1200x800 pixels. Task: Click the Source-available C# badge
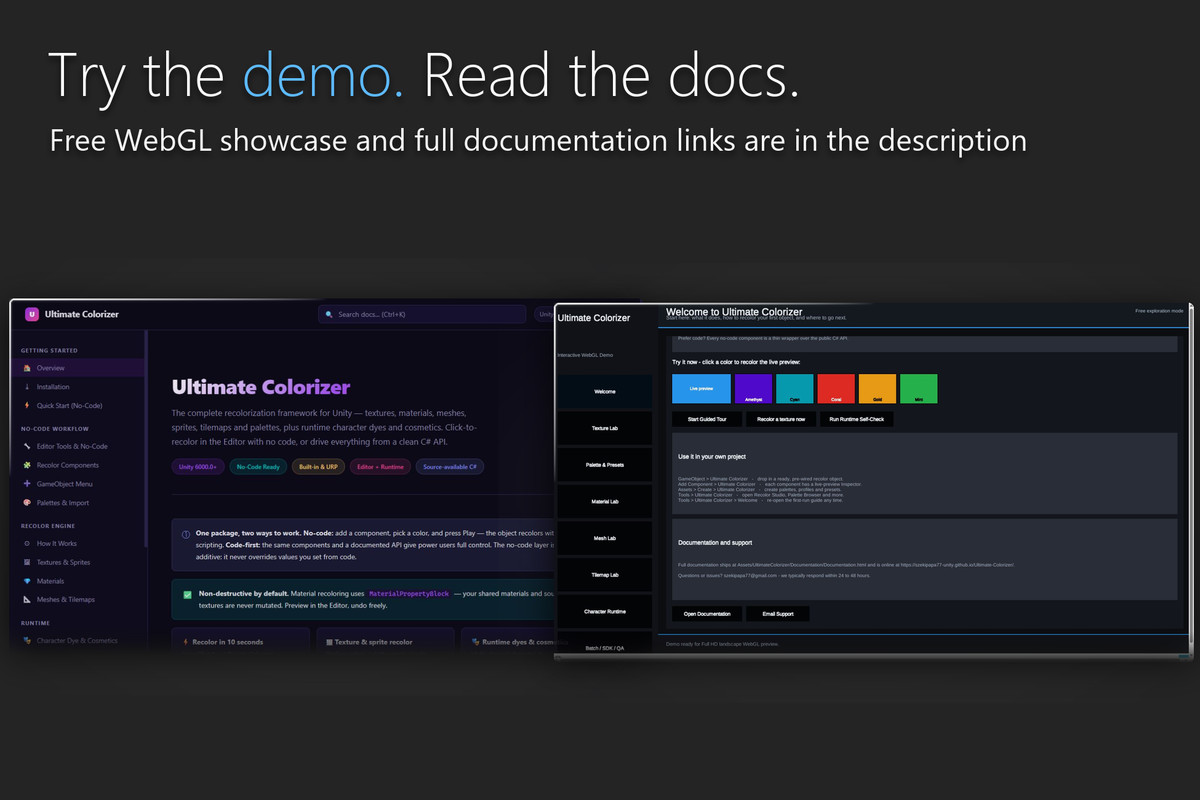click(449, 467)
